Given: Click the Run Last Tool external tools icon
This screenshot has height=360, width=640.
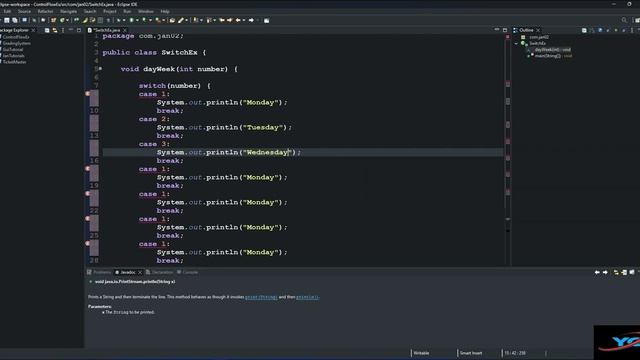Looking at the screenshot, I should pyautogui.click(x=158, y=20).
